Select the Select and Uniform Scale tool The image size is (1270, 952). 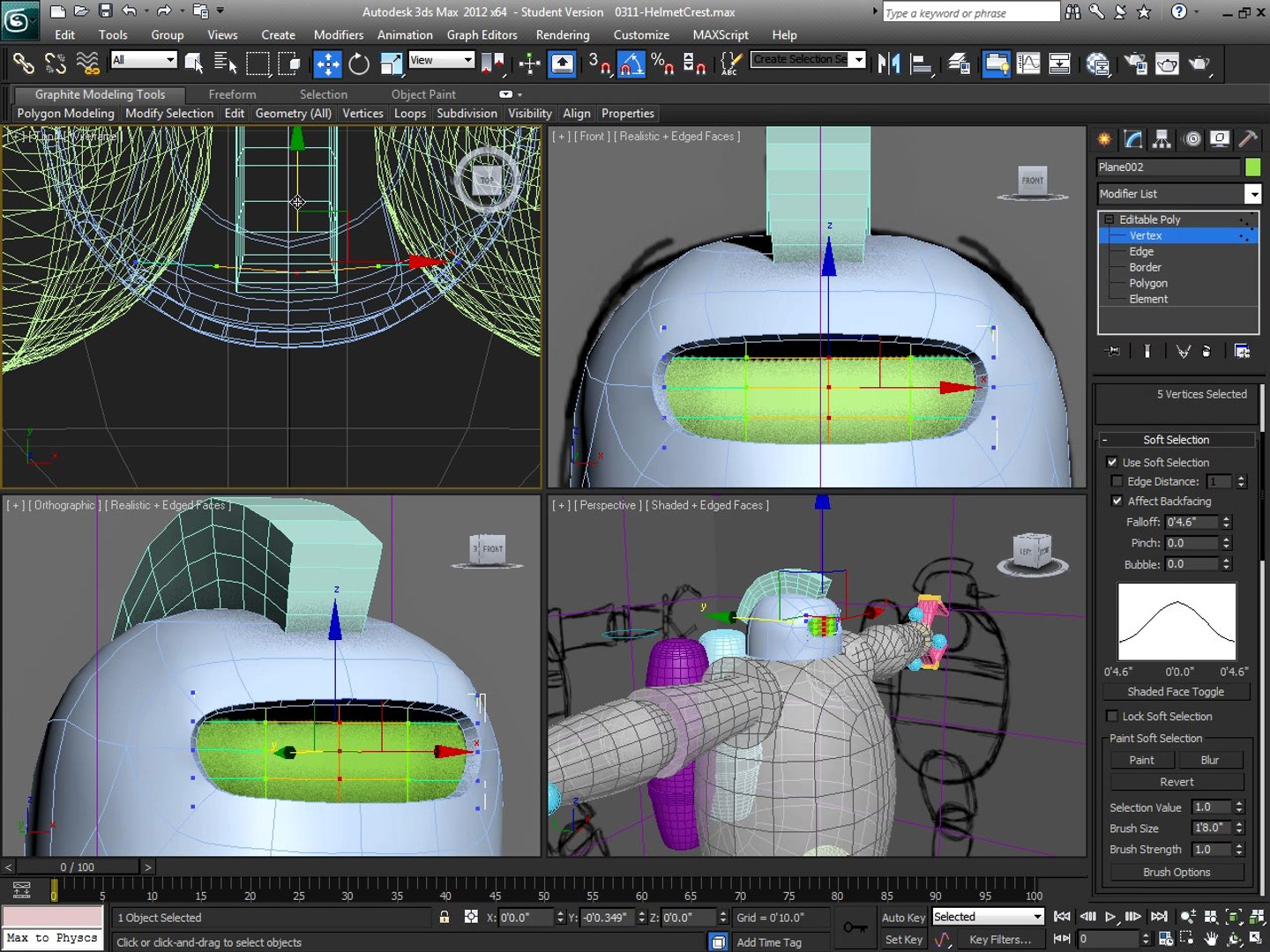(x=391, y=63)
